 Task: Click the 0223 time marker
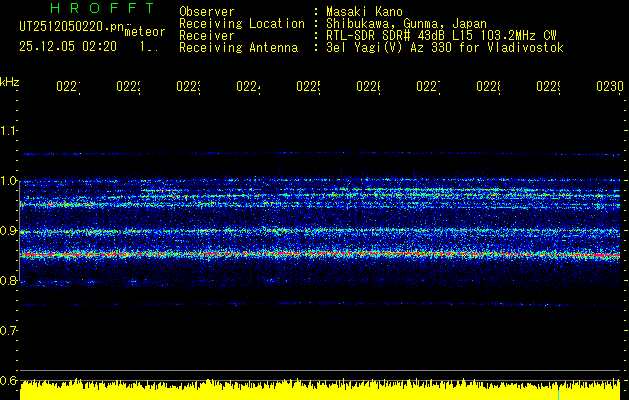coord(189,87)
